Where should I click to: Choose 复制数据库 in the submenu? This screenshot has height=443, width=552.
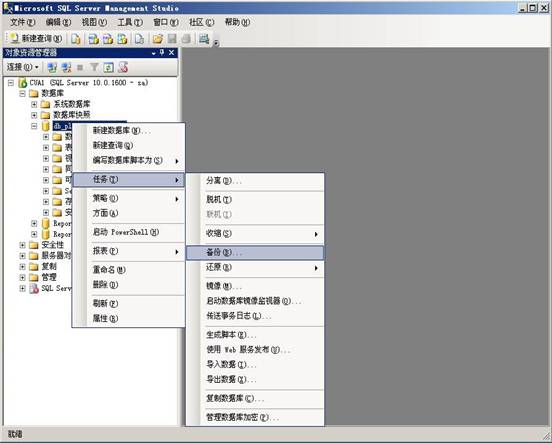[255, 399]
